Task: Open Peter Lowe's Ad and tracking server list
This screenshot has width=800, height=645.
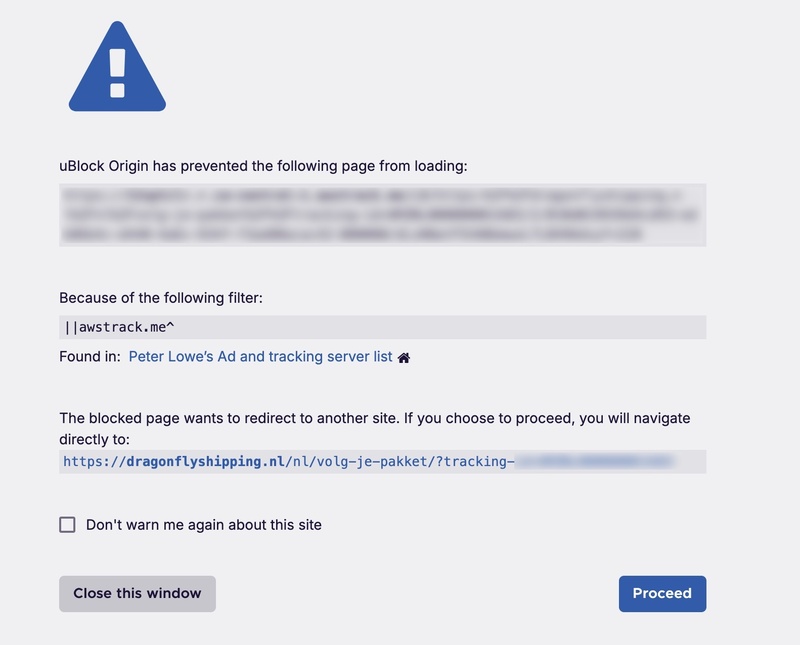Action: [260, 356]
